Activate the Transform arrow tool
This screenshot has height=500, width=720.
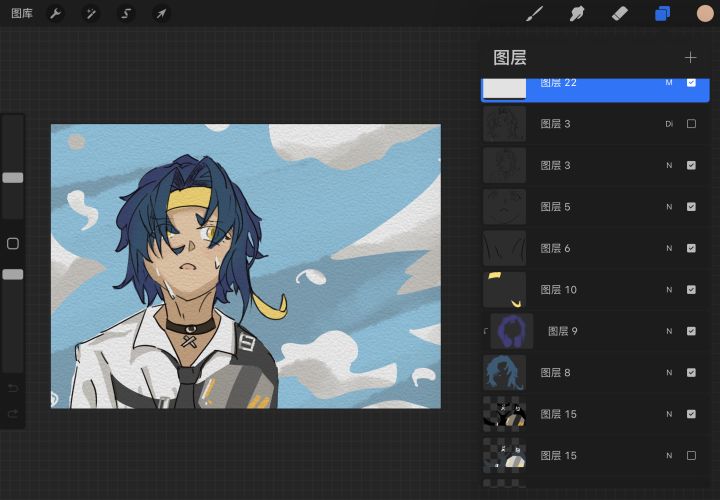point(161,14)
